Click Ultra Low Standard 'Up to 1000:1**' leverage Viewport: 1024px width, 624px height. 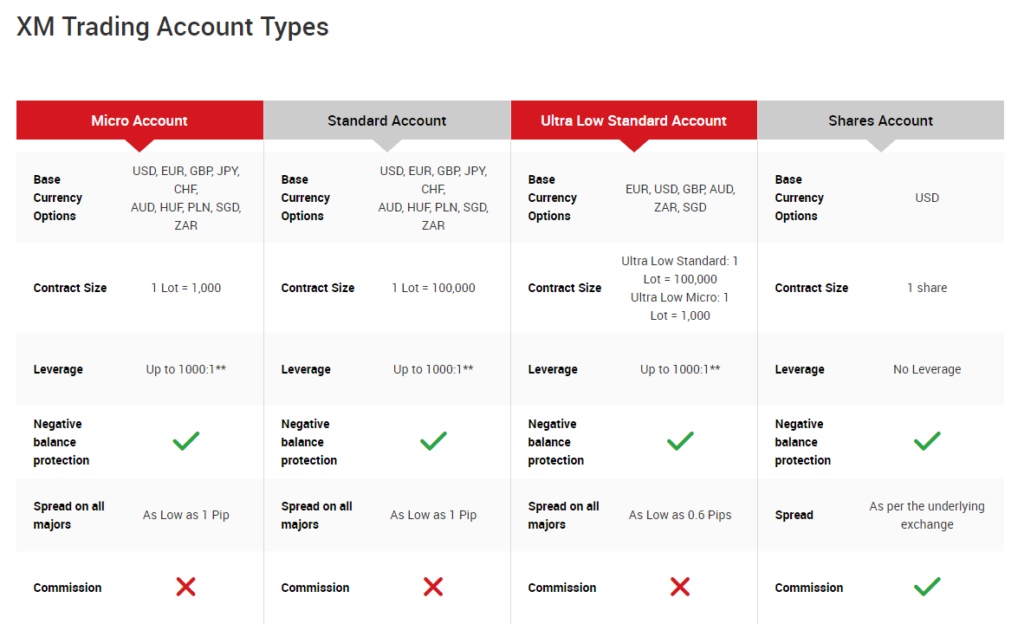pos(680,369)
